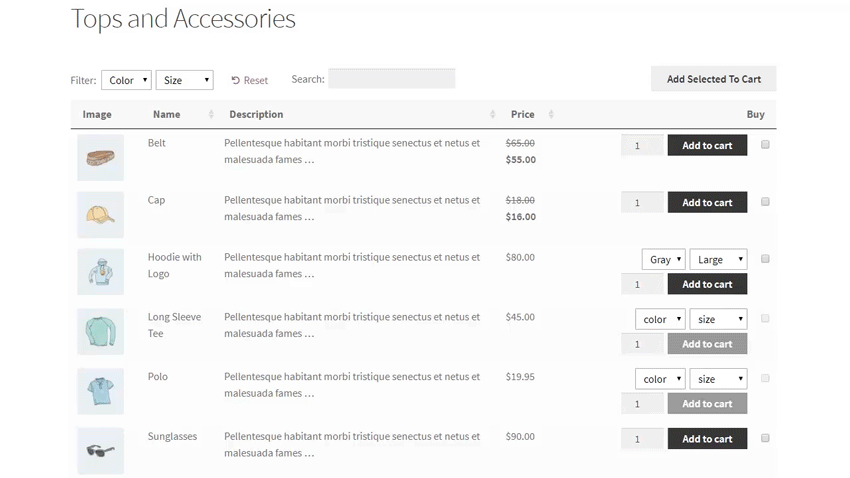Open the Color filter dropdown
Image resolution: width=850 pixels, height=478 pixels.
click(126, 80)
